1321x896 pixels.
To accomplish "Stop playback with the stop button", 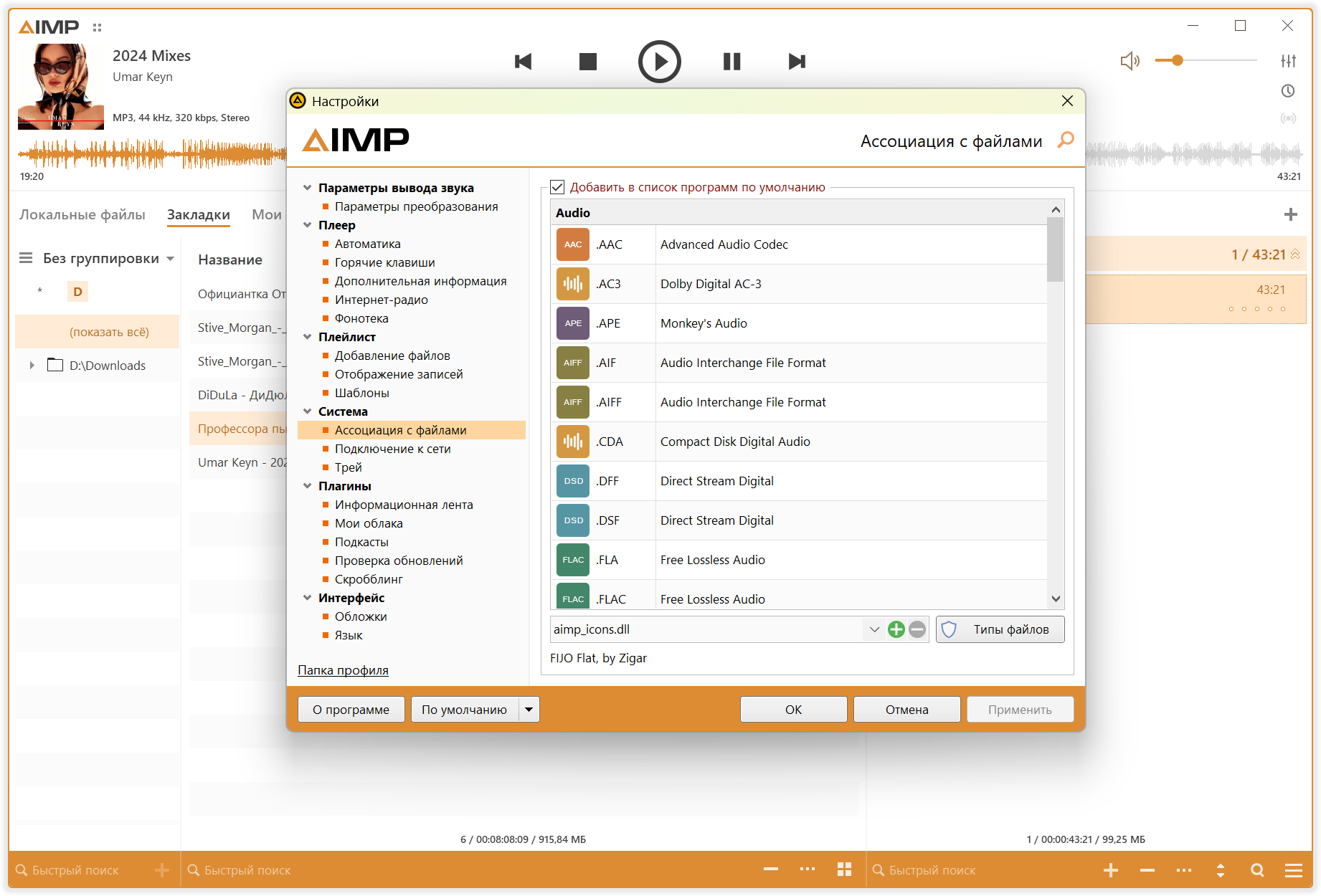I will click(x=588, y=62).
